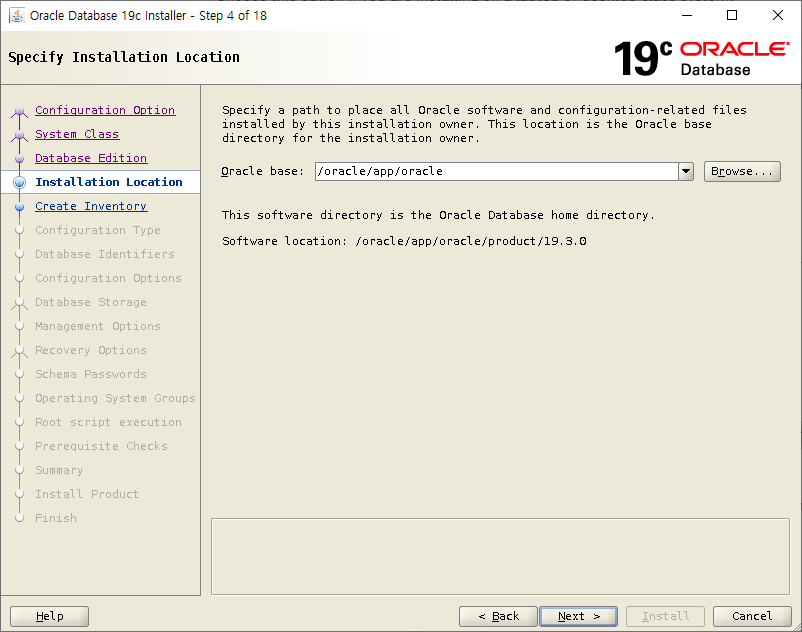Go to the Configuration Option step
This screenshot has height=632, width=802.
105,110
